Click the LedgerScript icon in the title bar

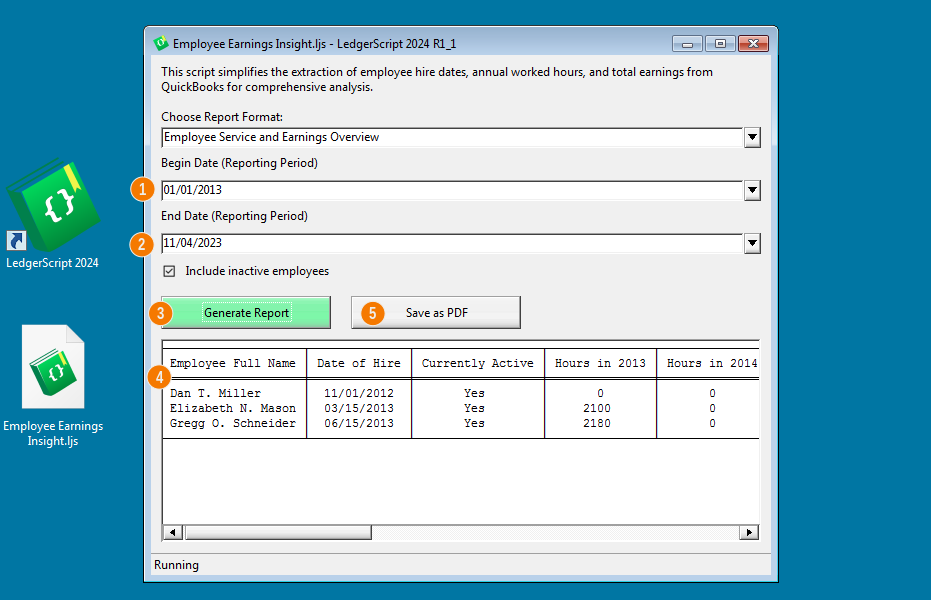click(x=160, y=43)
